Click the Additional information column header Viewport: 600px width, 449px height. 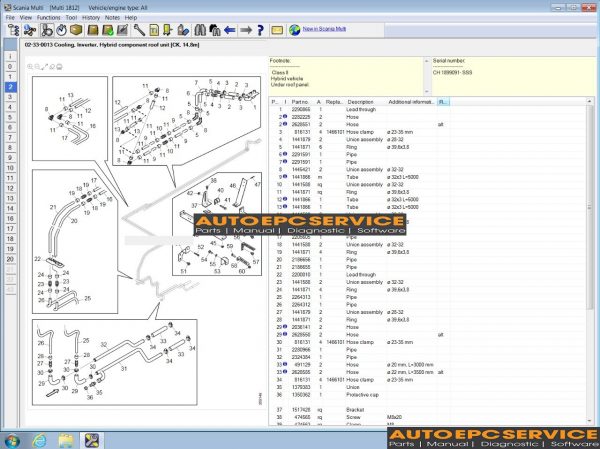[x=411, y=102]
